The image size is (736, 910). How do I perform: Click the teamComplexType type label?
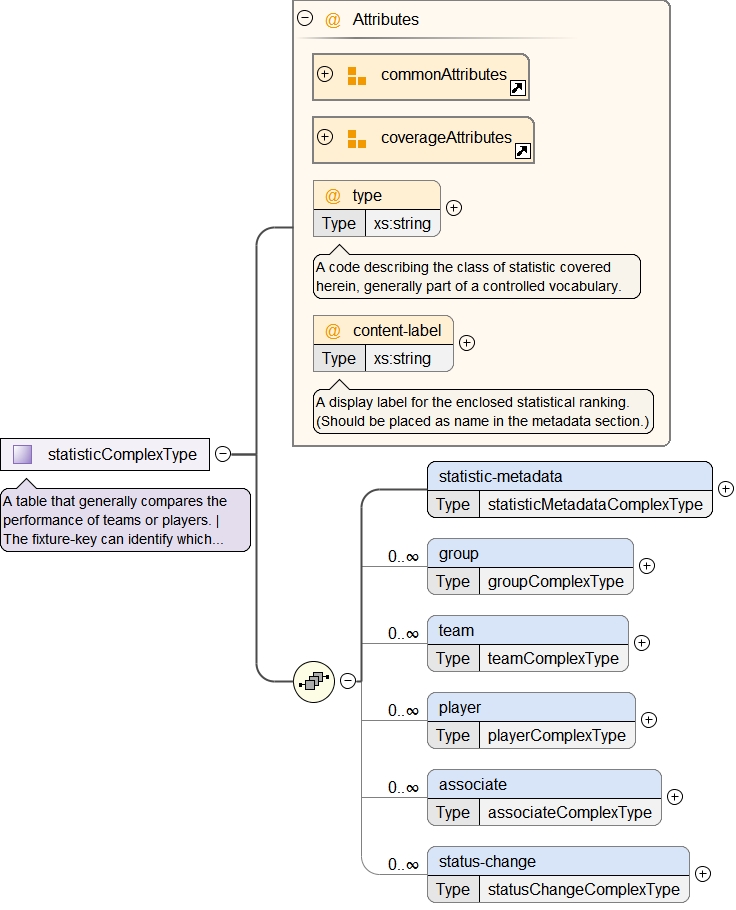point(553,659)
